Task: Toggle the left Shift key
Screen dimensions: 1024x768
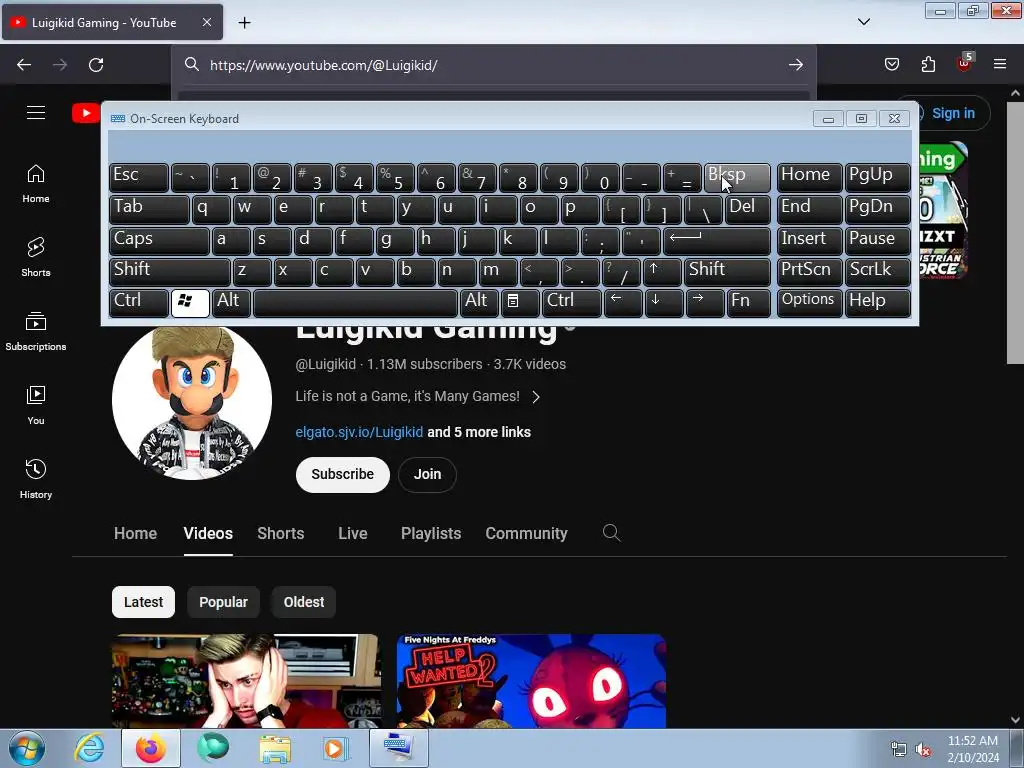Action: point(170,271)
